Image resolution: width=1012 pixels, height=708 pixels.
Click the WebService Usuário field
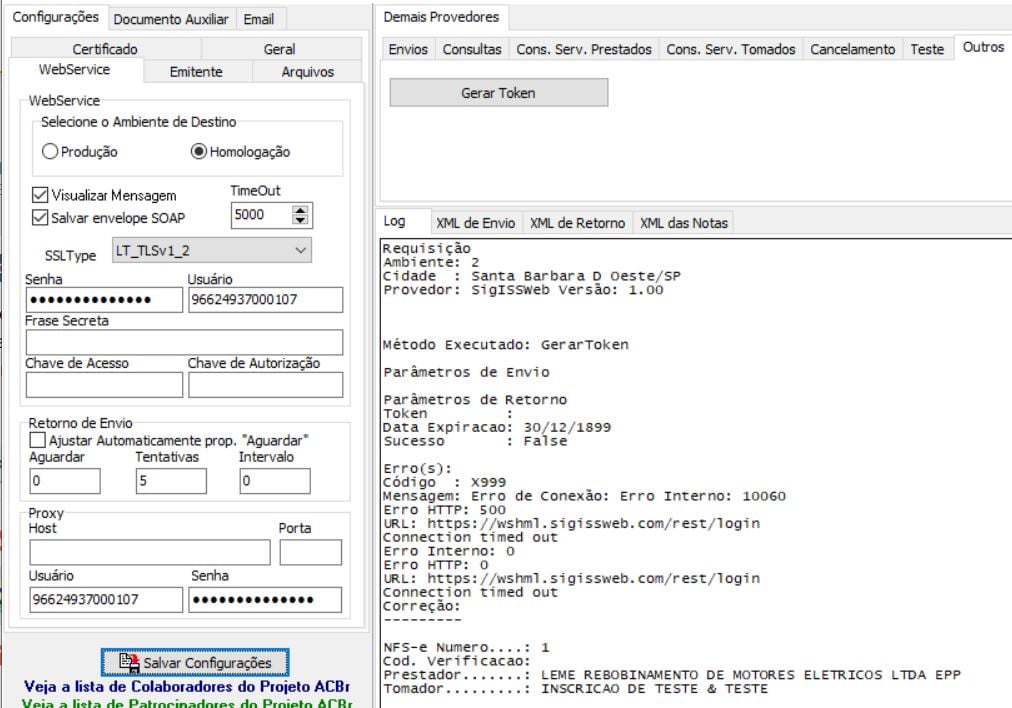point(265,299)
